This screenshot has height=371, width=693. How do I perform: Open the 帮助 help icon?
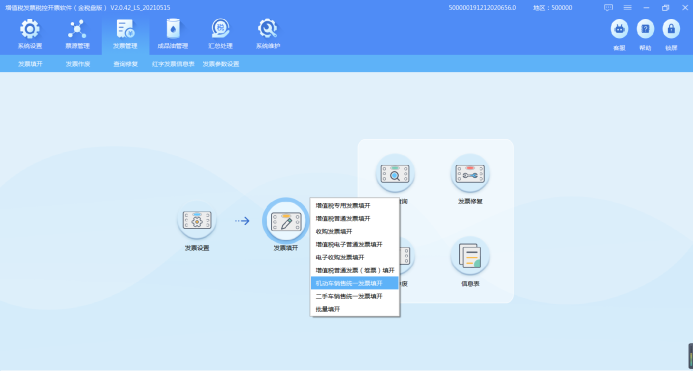click(645, 29)
